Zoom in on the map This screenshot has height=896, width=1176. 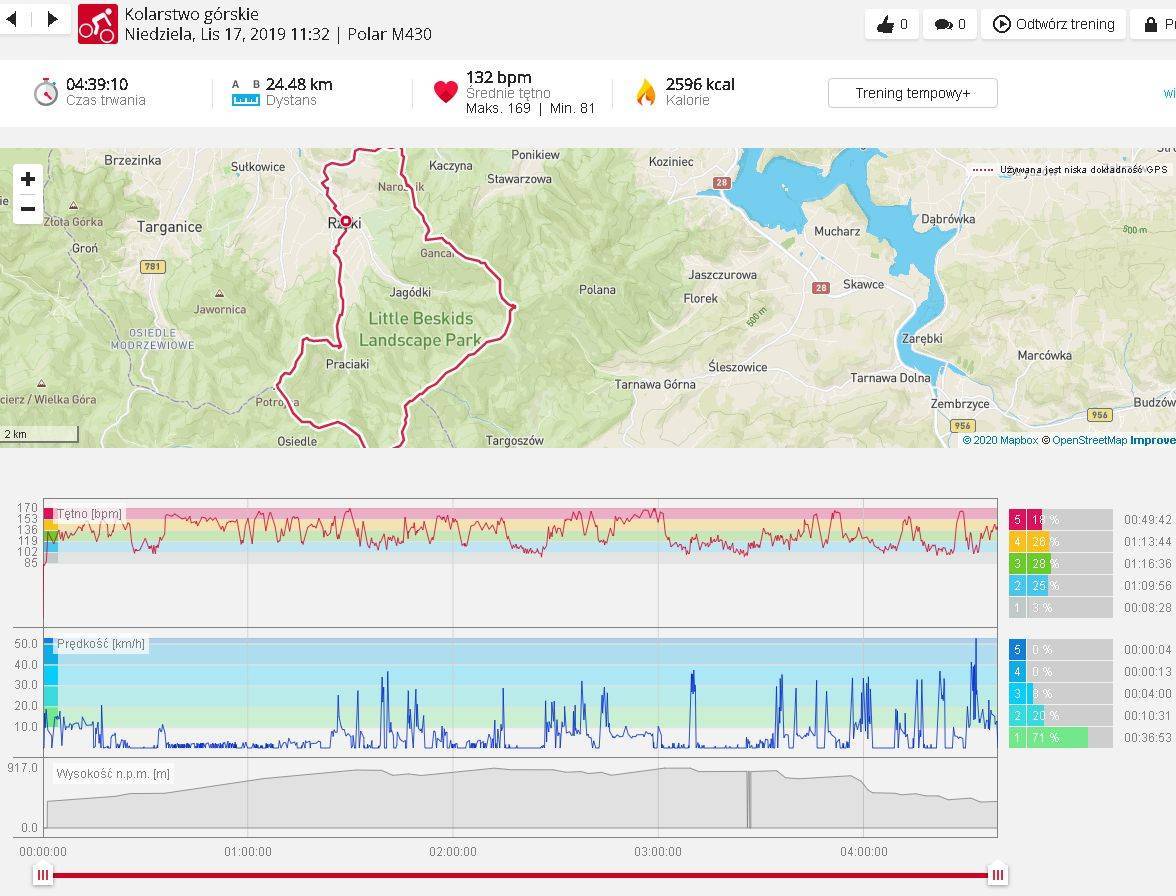(x=28, y=179)
